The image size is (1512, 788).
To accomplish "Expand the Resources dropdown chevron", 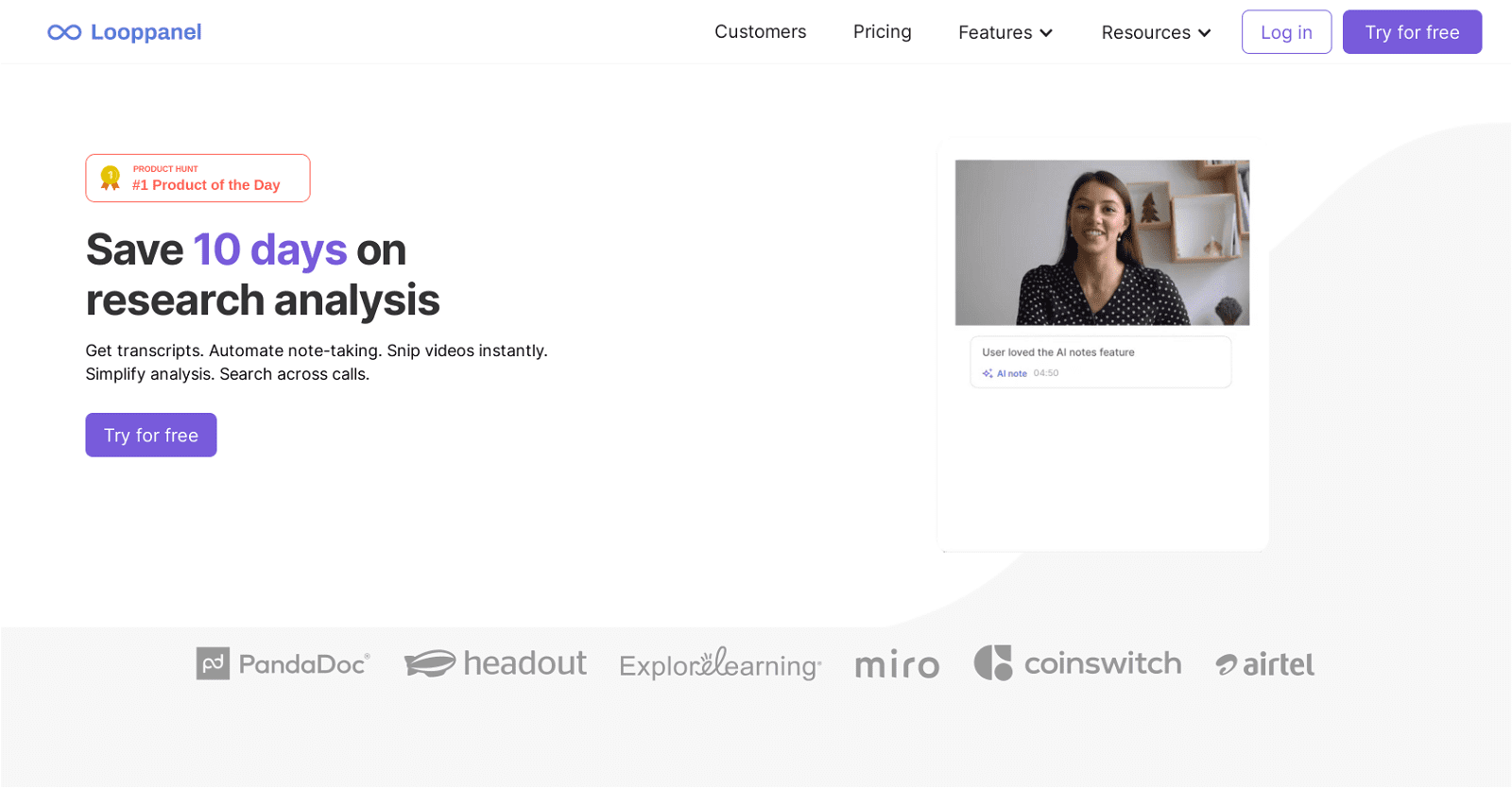I will tap(1204, 33).
